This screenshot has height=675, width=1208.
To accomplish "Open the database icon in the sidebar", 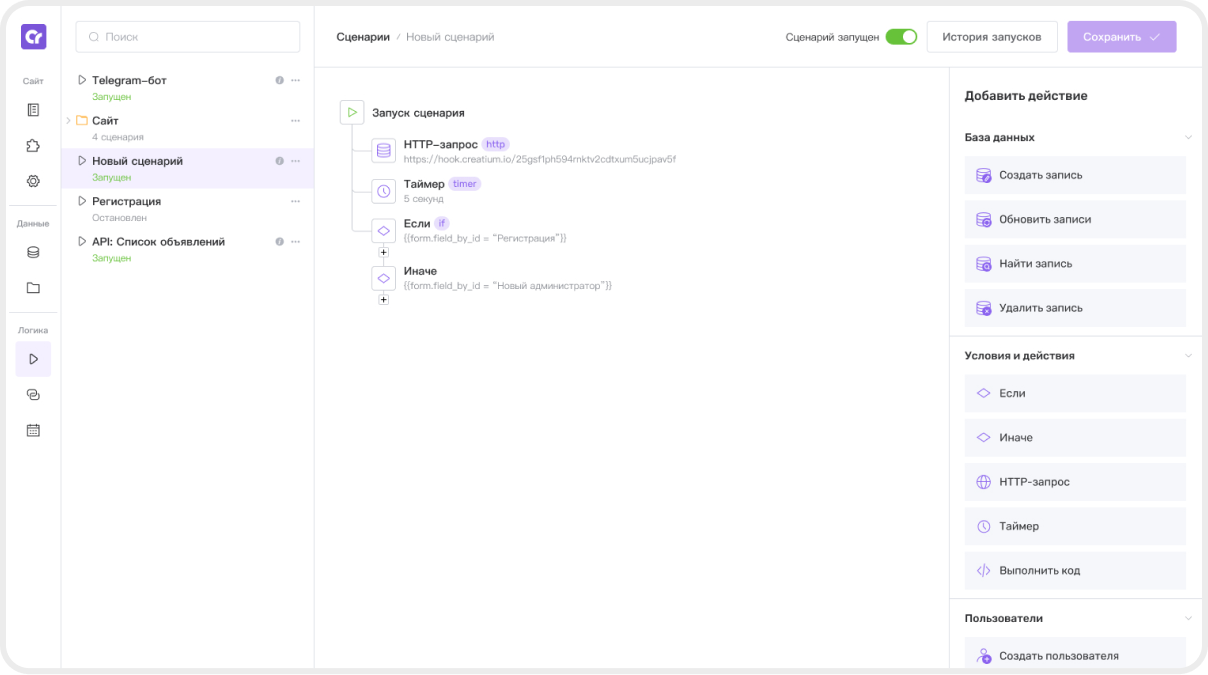I will click(x=33, y=252).
